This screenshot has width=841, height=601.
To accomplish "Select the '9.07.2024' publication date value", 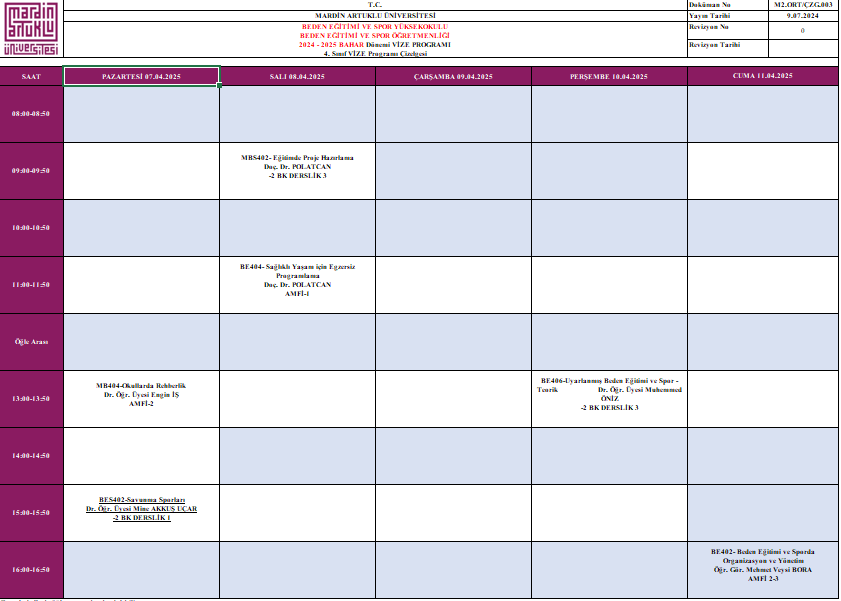I will [x=803, y=16].
